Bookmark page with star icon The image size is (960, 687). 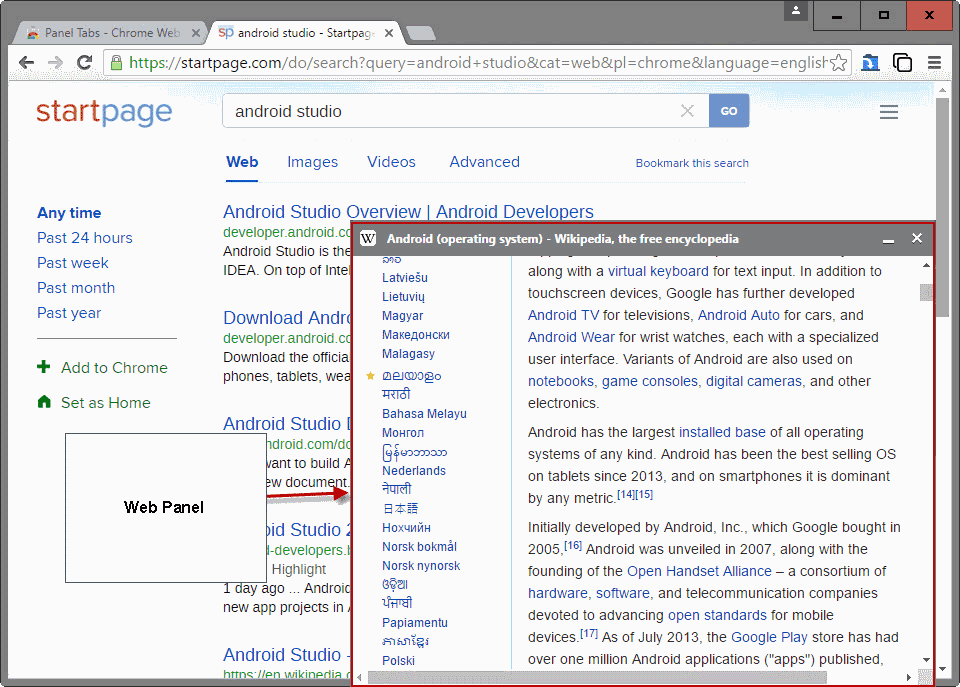[839, 62]
